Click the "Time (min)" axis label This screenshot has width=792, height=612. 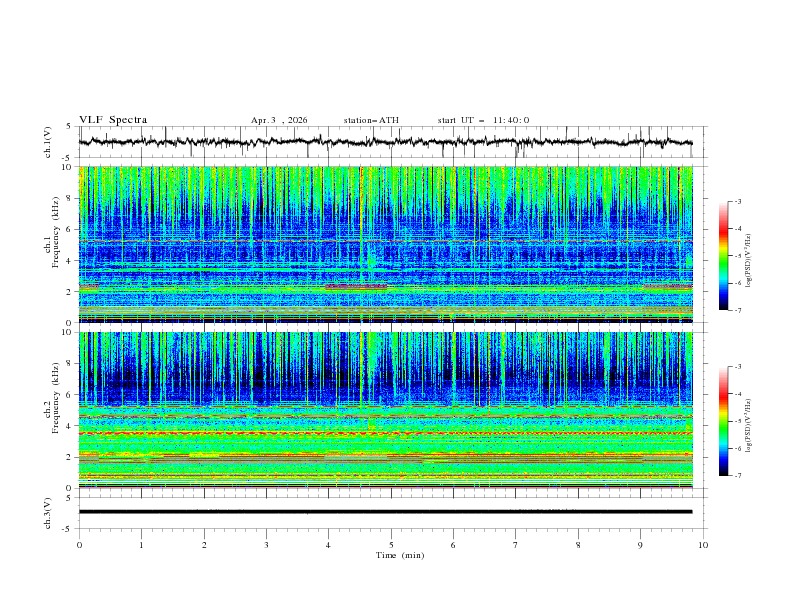pos(400,555)
